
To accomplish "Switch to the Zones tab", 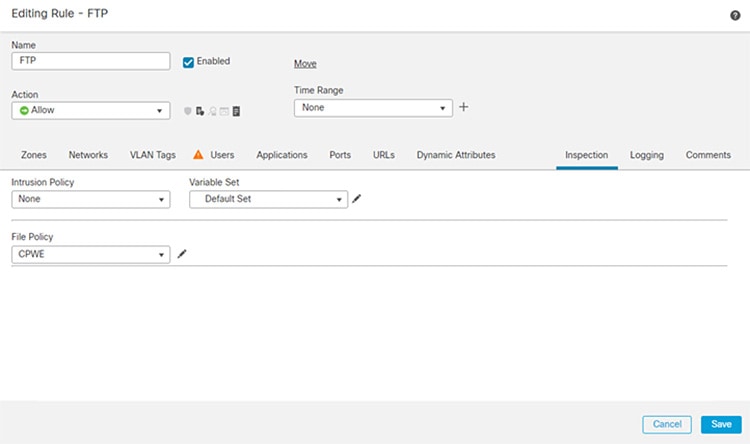I will 33,155.
